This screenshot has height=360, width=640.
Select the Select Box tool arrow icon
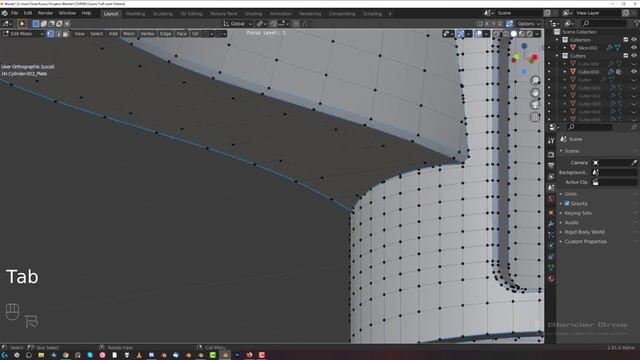(22, 24)
